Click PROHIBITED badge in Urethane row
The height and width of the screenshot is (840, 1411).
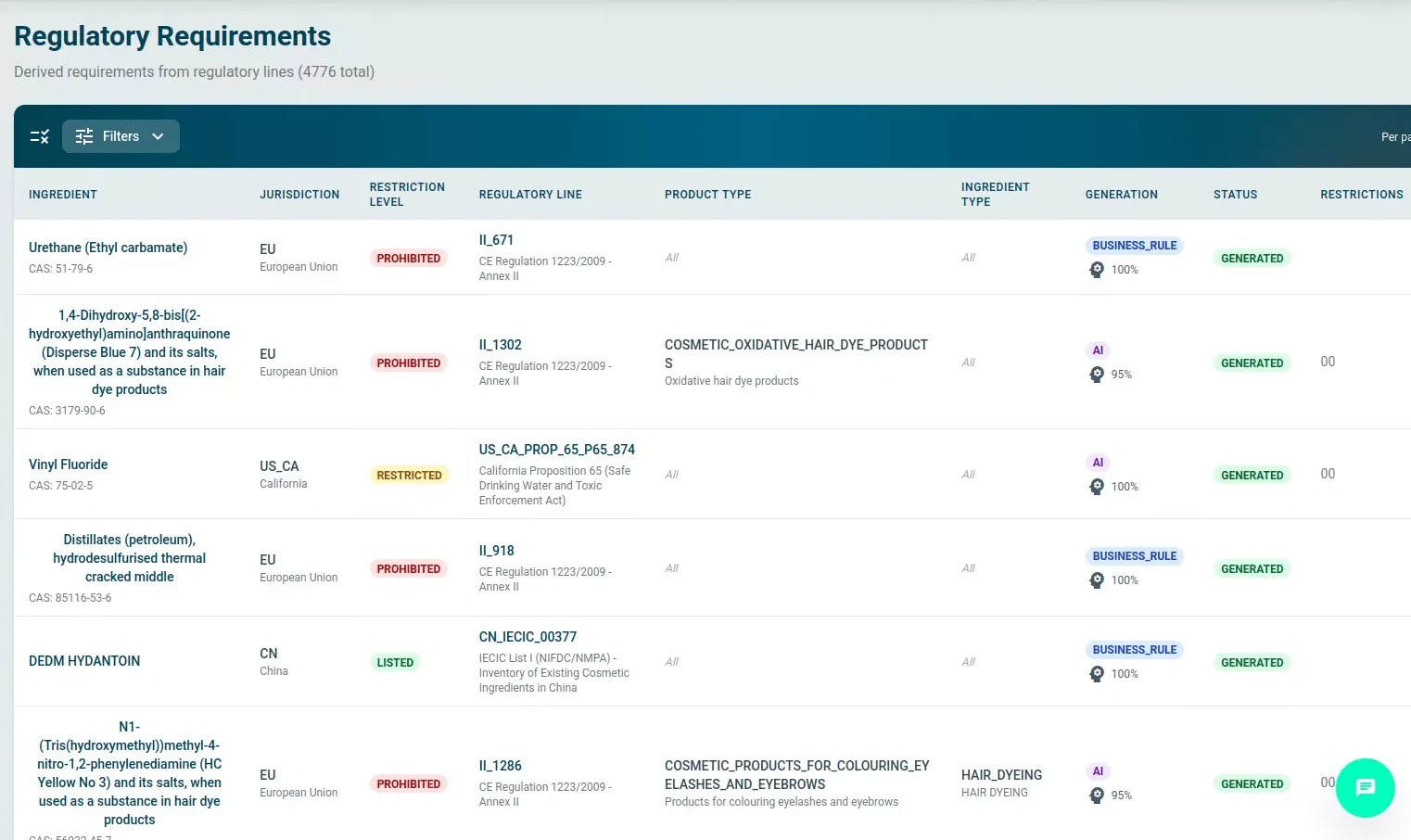tap(409, 259)
